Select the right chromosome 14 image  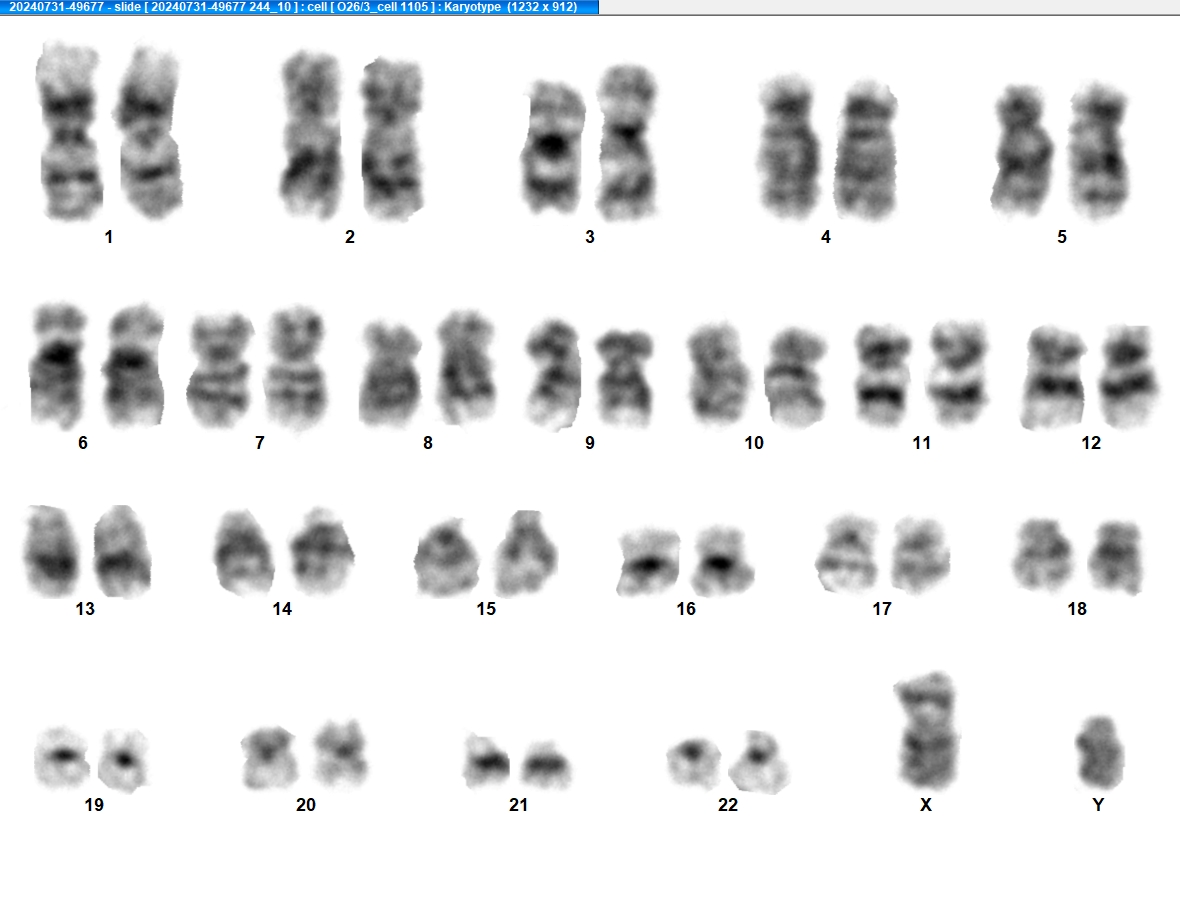(x=322, y=552)
